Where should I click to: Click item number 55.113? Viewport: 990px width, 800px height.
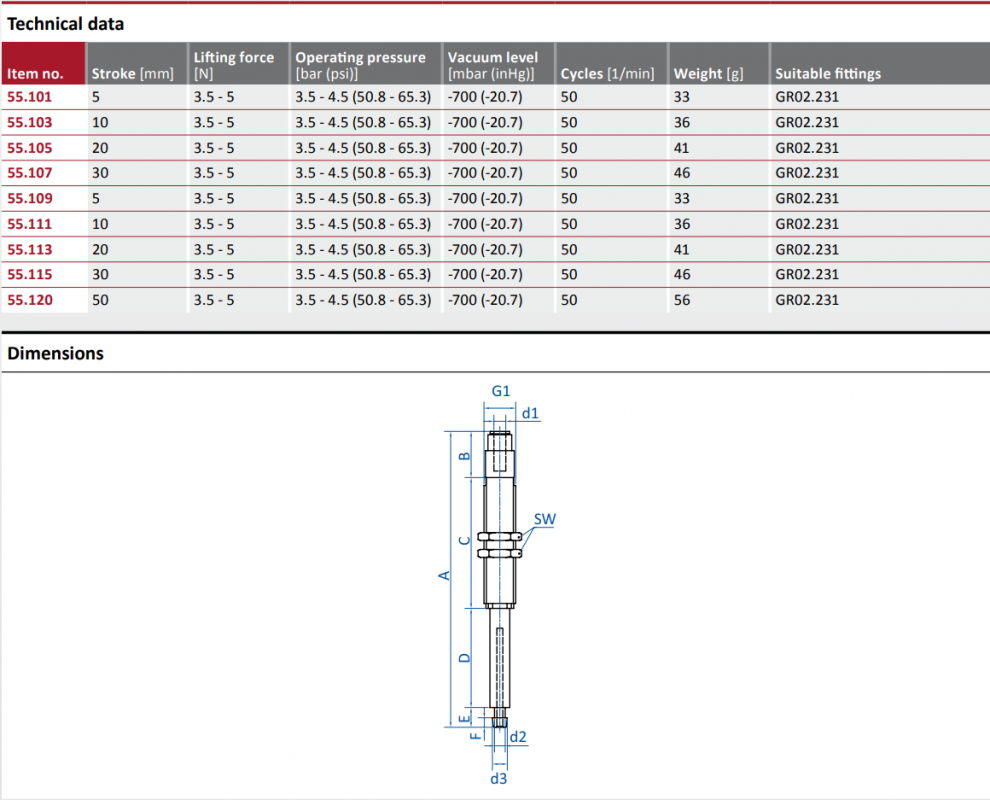(30, 249)
